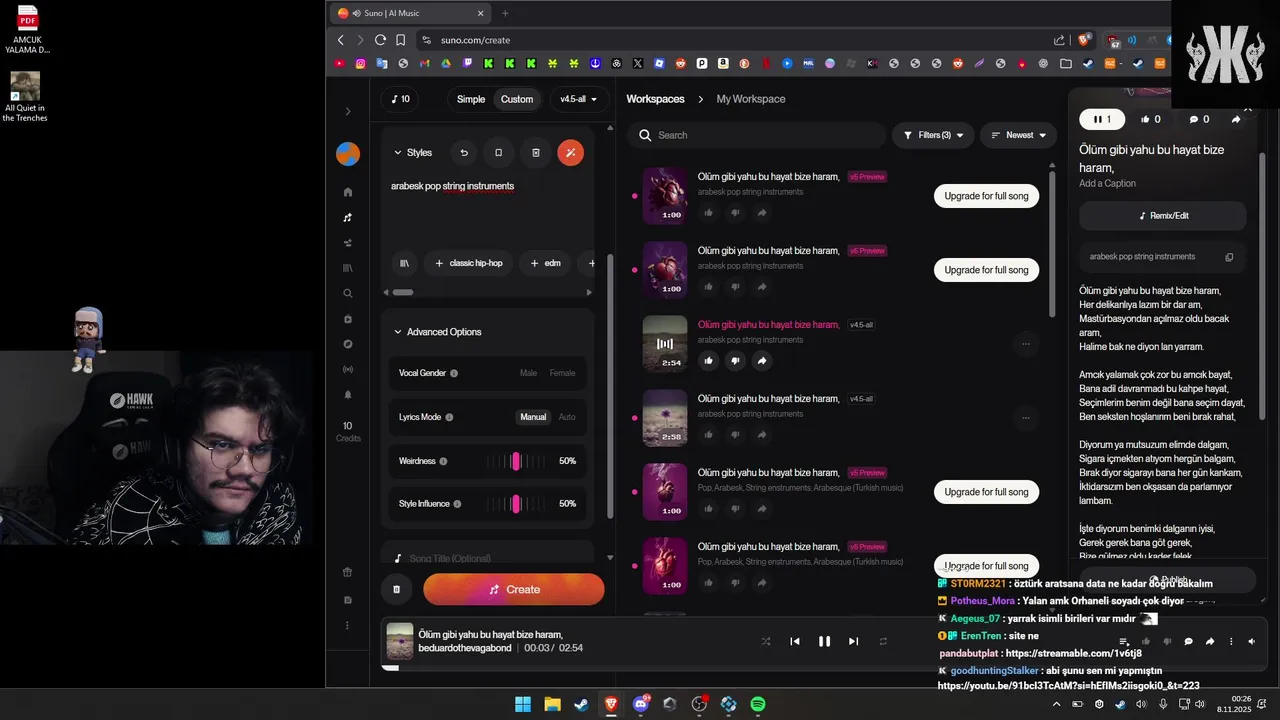
Task: Dislike the 2:54 song in workspace list
Action: (x=735, y=361)
